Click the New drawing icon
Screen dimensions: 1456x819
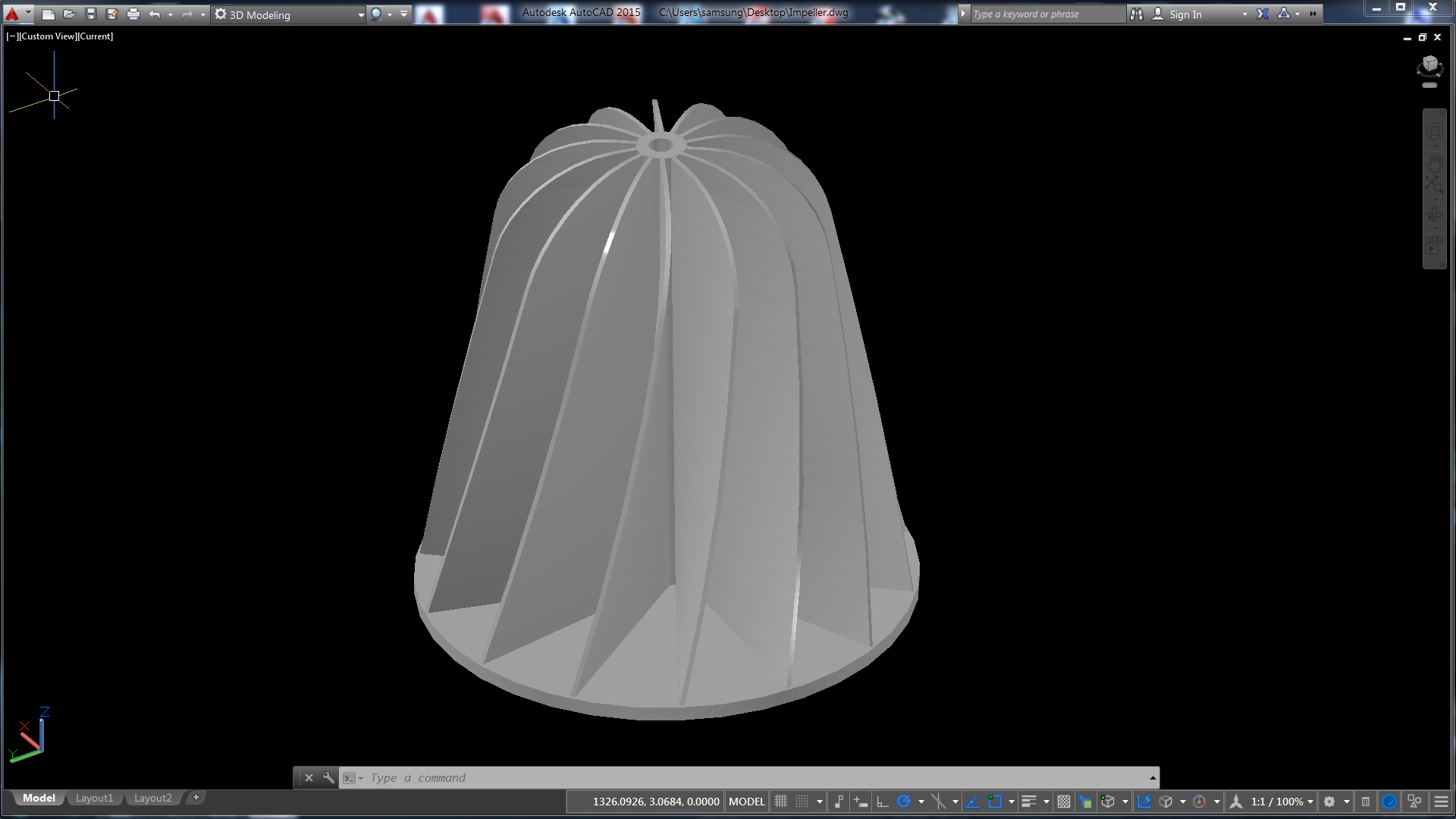(48, 14)
